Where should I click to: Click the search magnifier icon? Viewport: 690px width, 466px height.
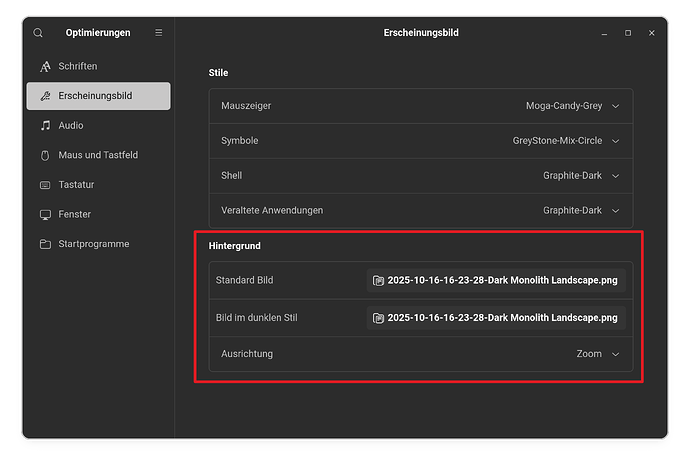coord(38,33)
